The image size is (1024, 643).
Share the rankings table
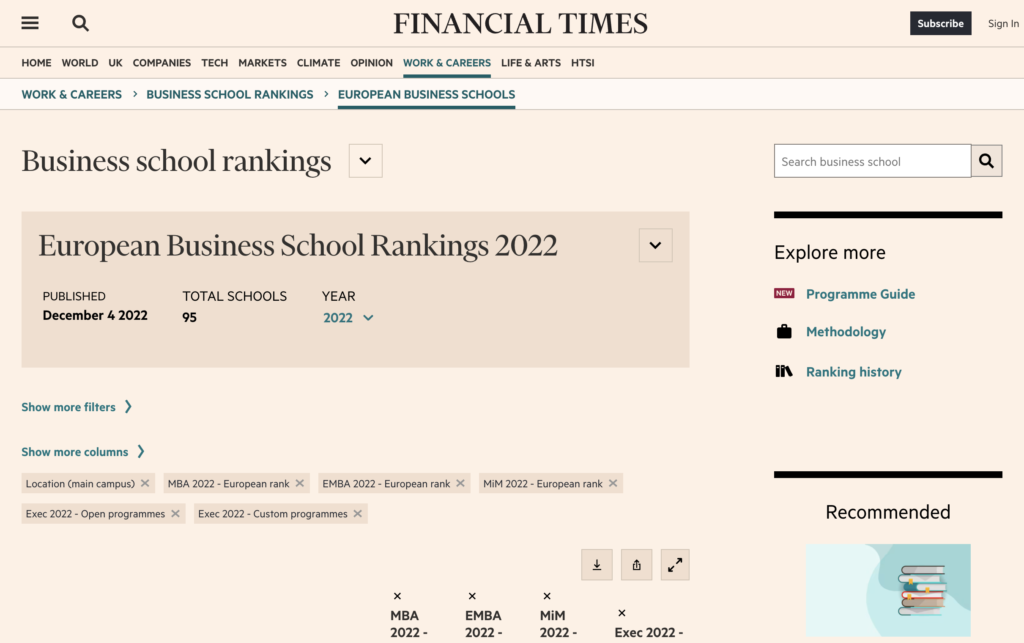[636, 565]
